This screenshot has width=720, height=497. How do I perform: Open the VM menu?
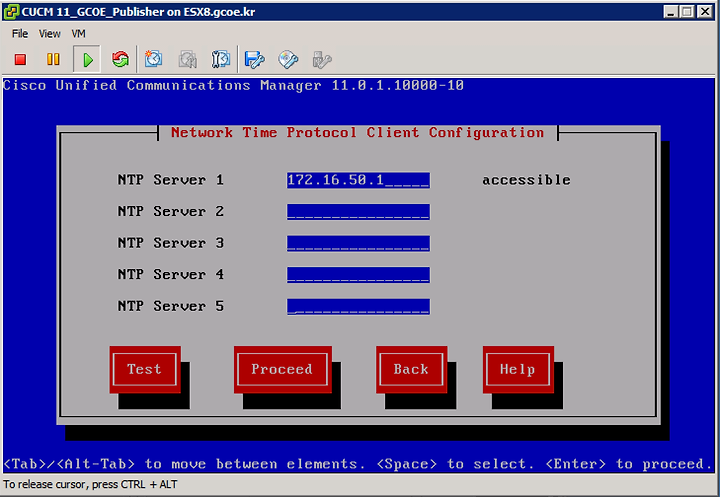79,34
